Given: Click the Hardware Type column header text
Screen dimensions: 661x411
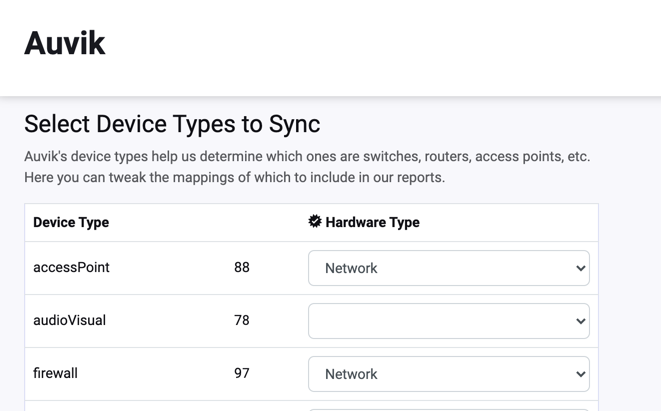Looking at the screenshot, I should 372,222.
